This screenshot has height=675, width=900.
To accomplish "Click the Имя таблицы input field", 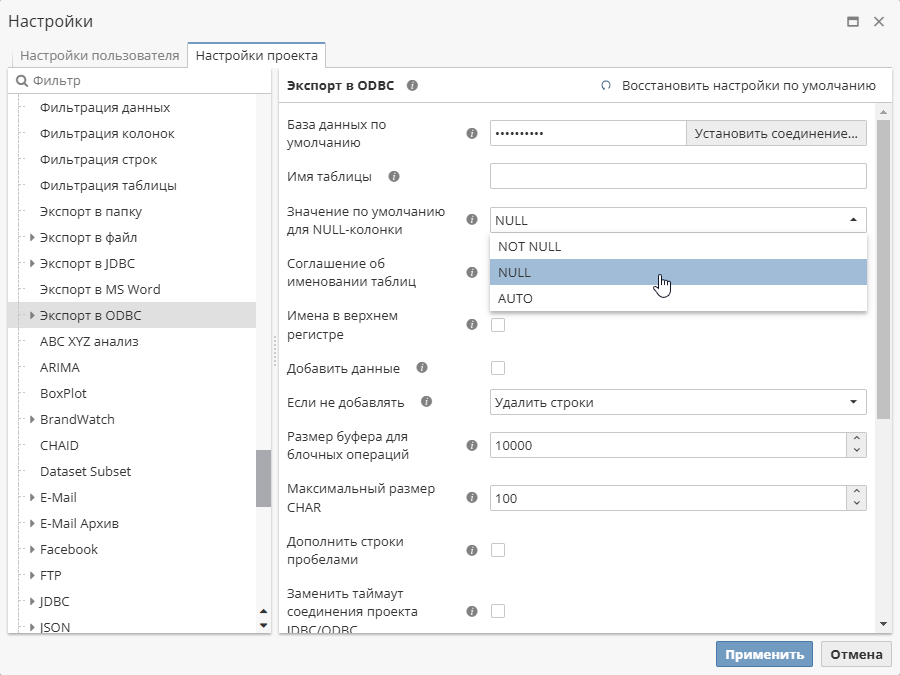I will pos(678,176).
